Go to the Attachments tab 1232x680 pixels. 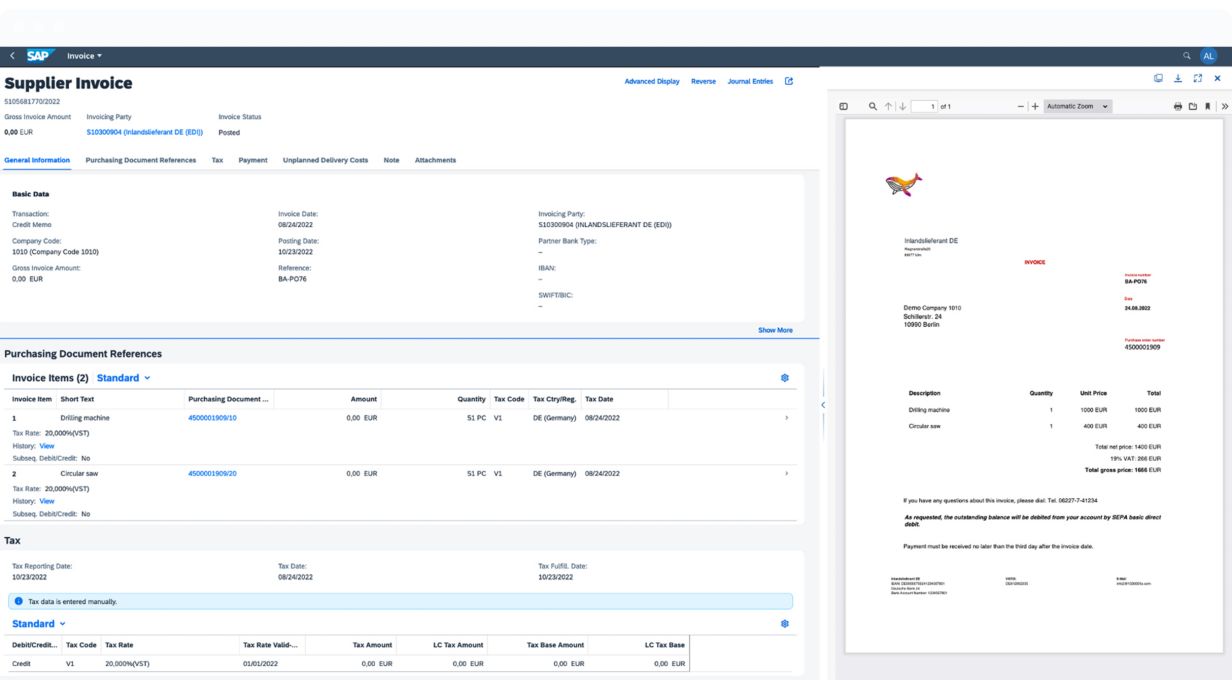[x=435, y=160]
